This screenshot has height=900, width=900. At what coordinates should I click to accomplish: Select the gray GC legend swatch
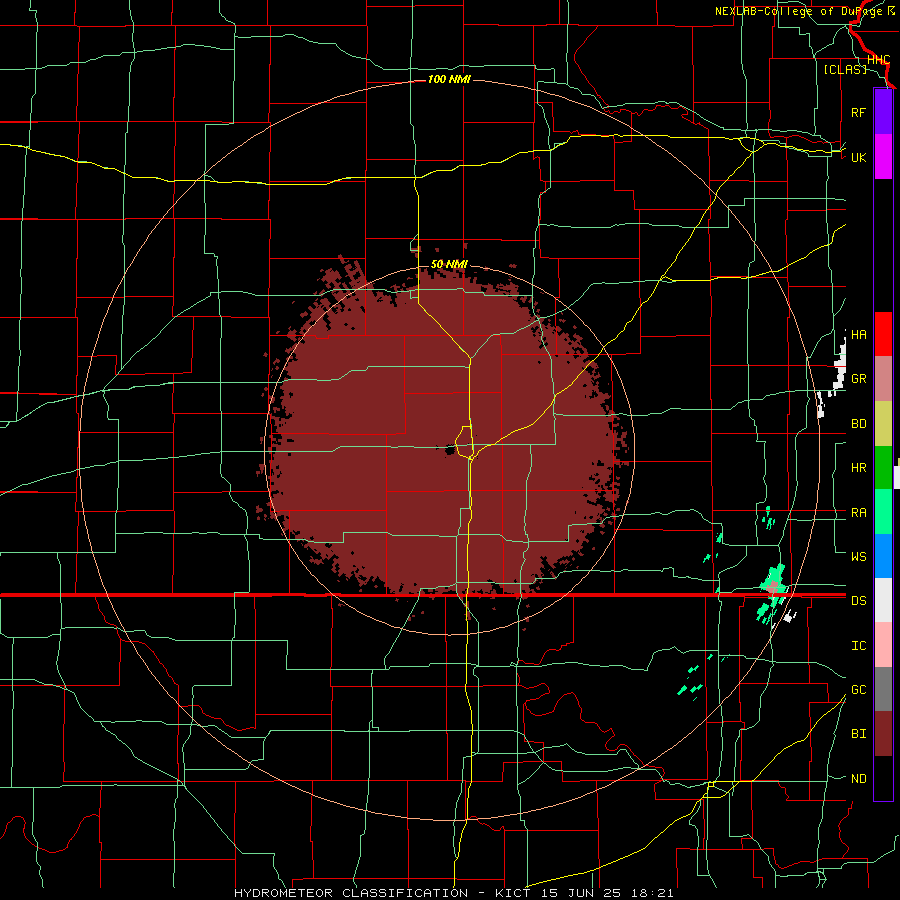coord(883,689)
